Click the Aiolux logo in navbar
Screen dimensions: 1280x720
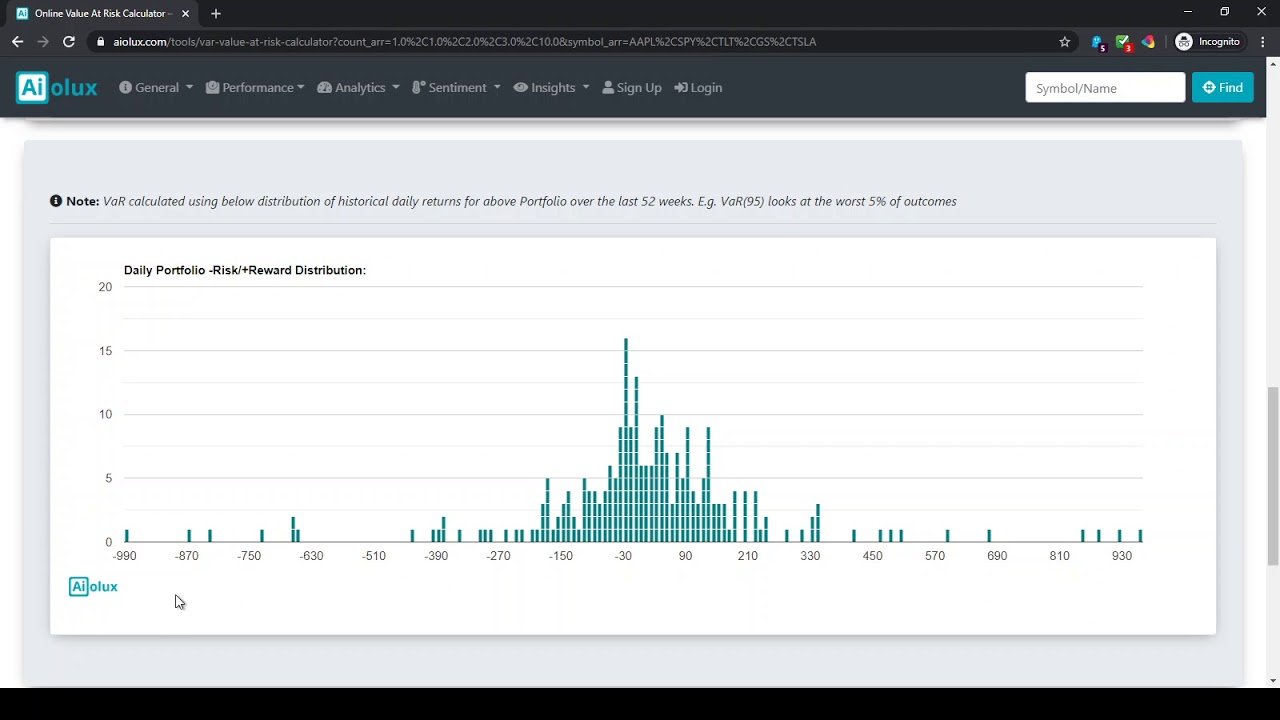57,88
